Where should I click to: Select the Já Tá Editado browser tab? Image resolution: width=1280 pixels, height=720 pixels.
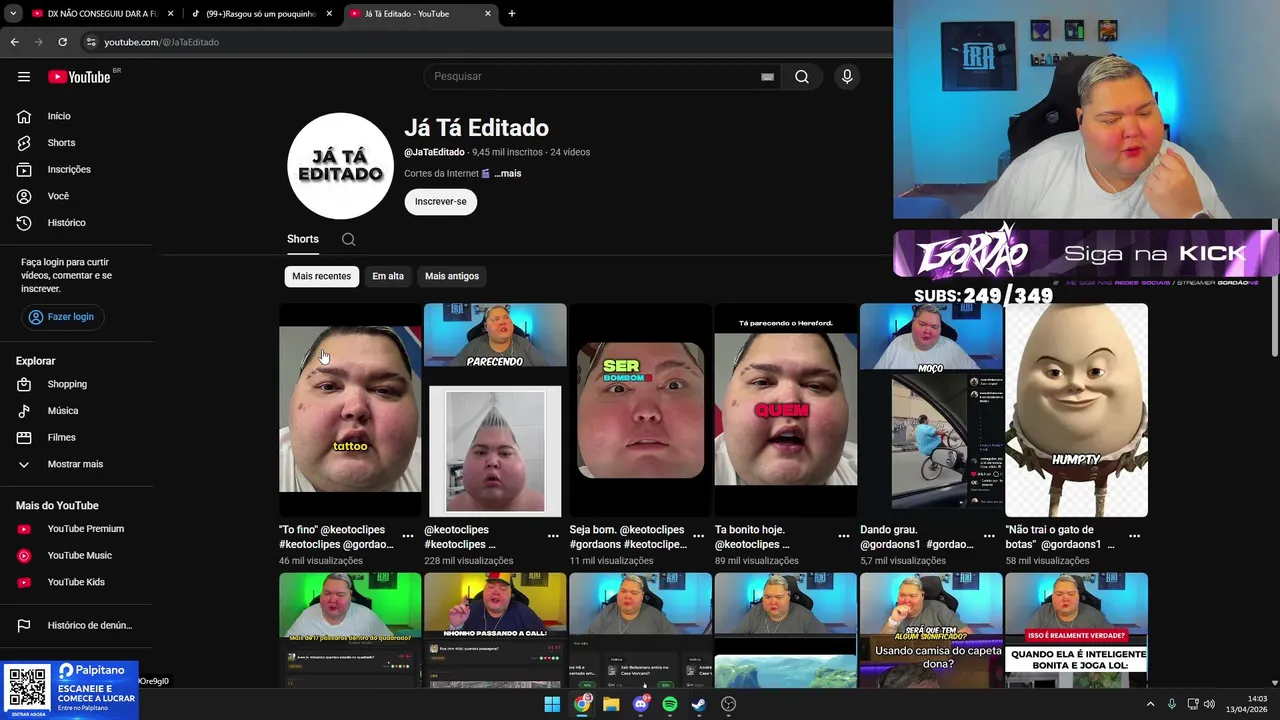coord(420,14)
